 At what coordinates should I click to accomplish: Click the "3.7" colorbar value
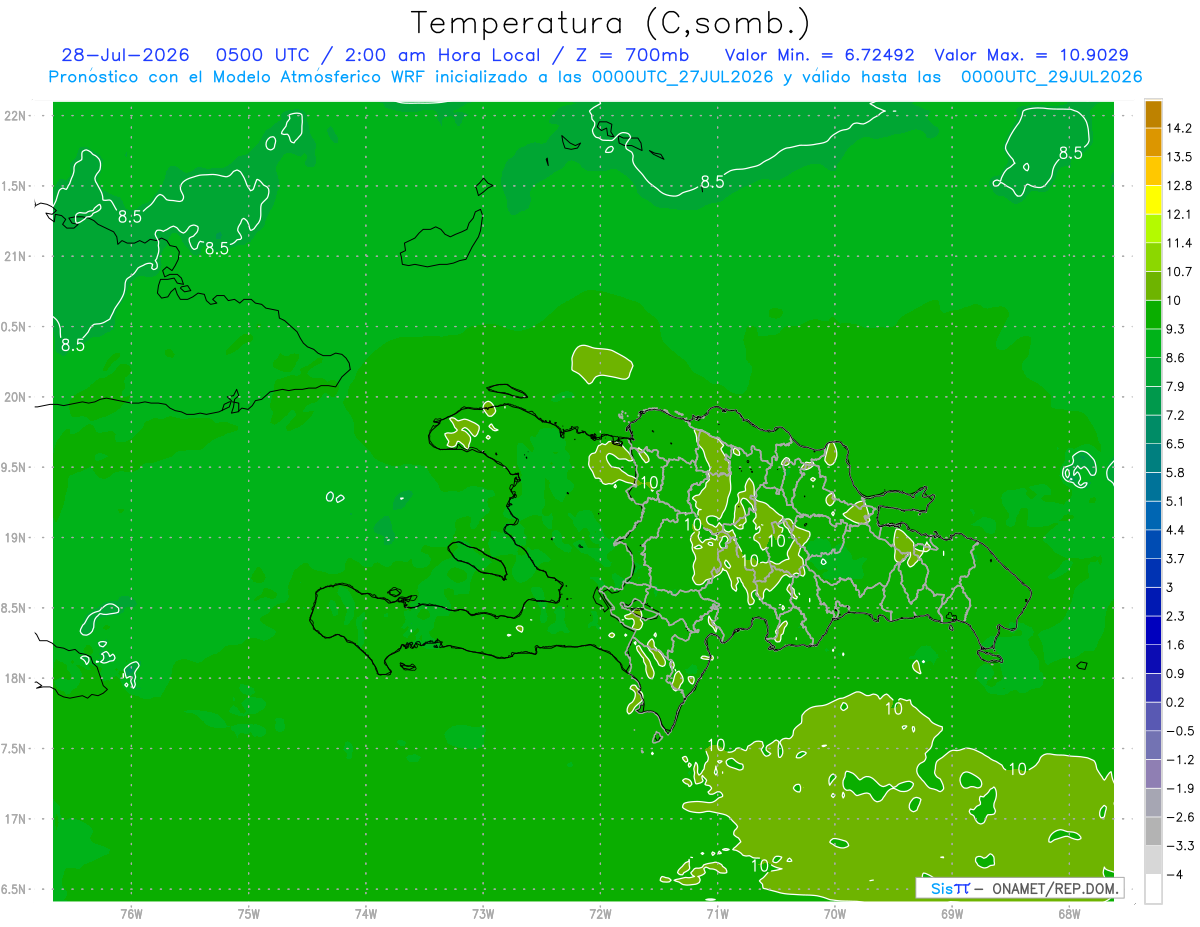pyautogui.click(x=1177, y=558)
